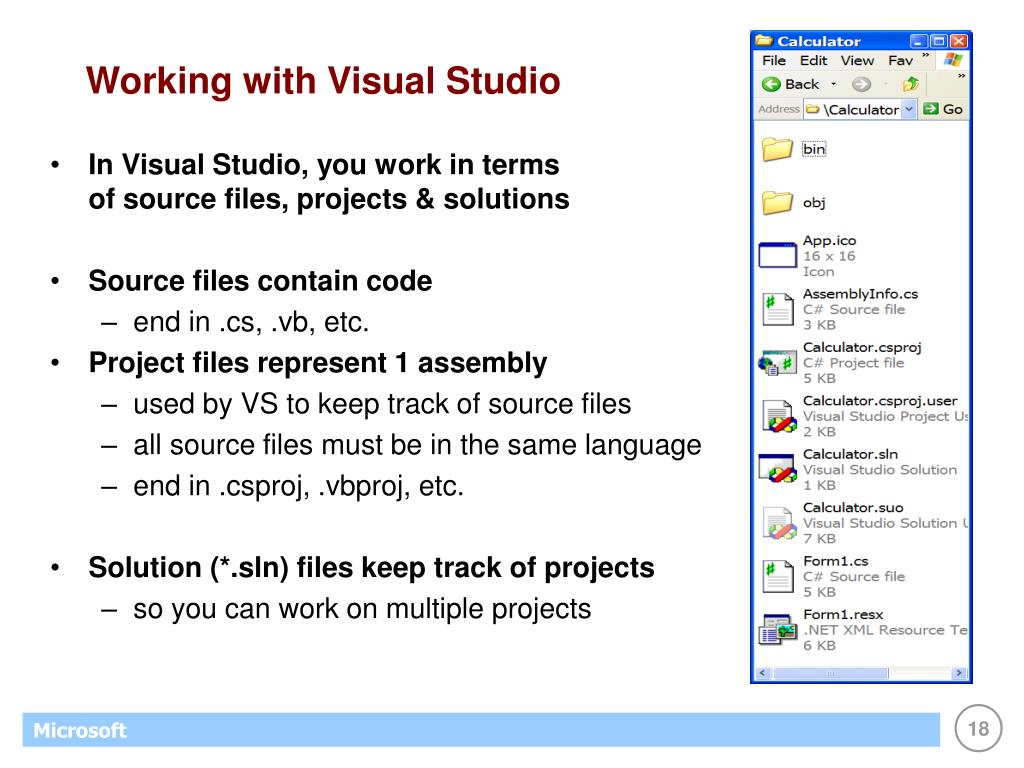The width and height of the screenshot is (1024, 768).
Task: Select the Calculator.suo file icon
Action: click(778, 523)
